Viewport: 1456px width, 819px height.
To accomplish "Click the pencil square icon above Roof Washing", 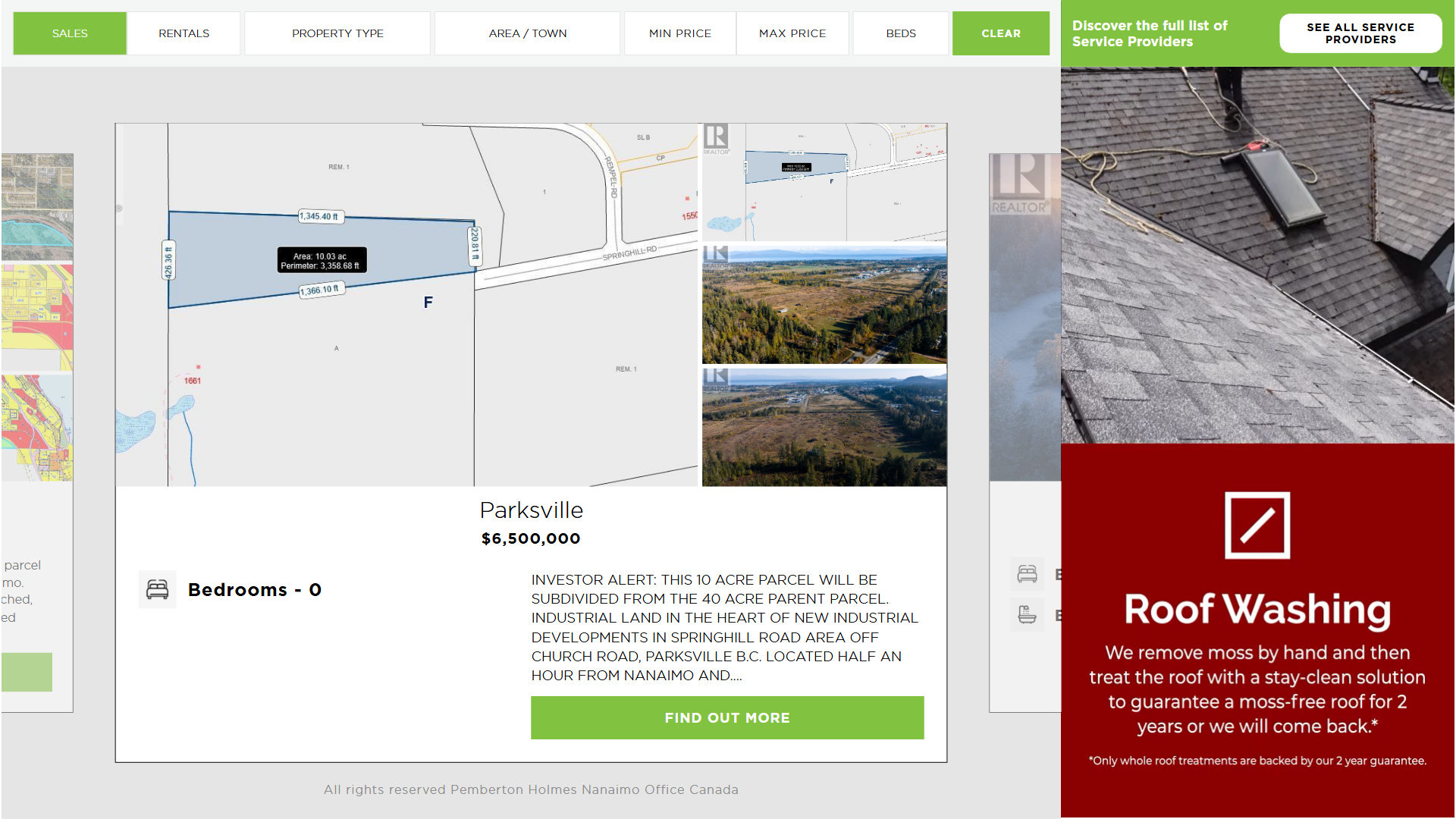I will (1257, 526).
